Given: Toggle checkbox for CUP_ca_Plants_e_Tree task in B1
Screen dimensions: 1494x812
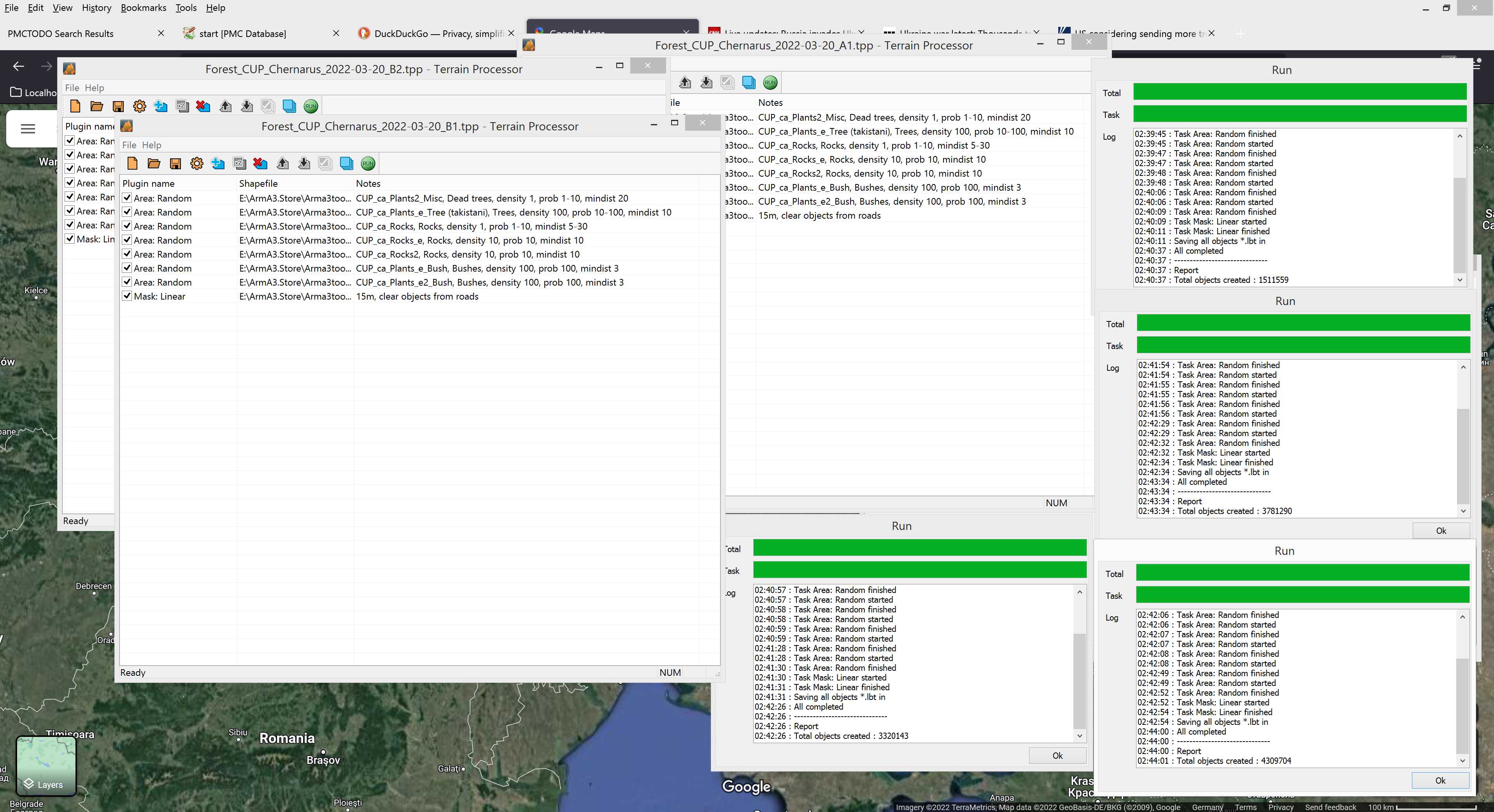Looking at the screenshot, I should pos(127,212).
